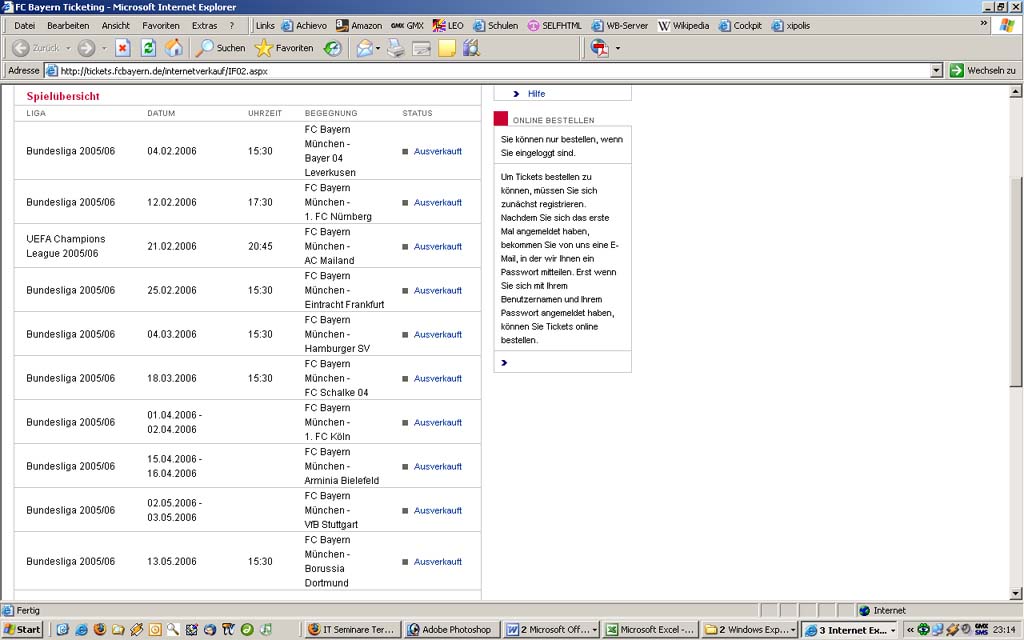Open the Bearbeiten menu

pyautogui.click(x=68, y=25)
